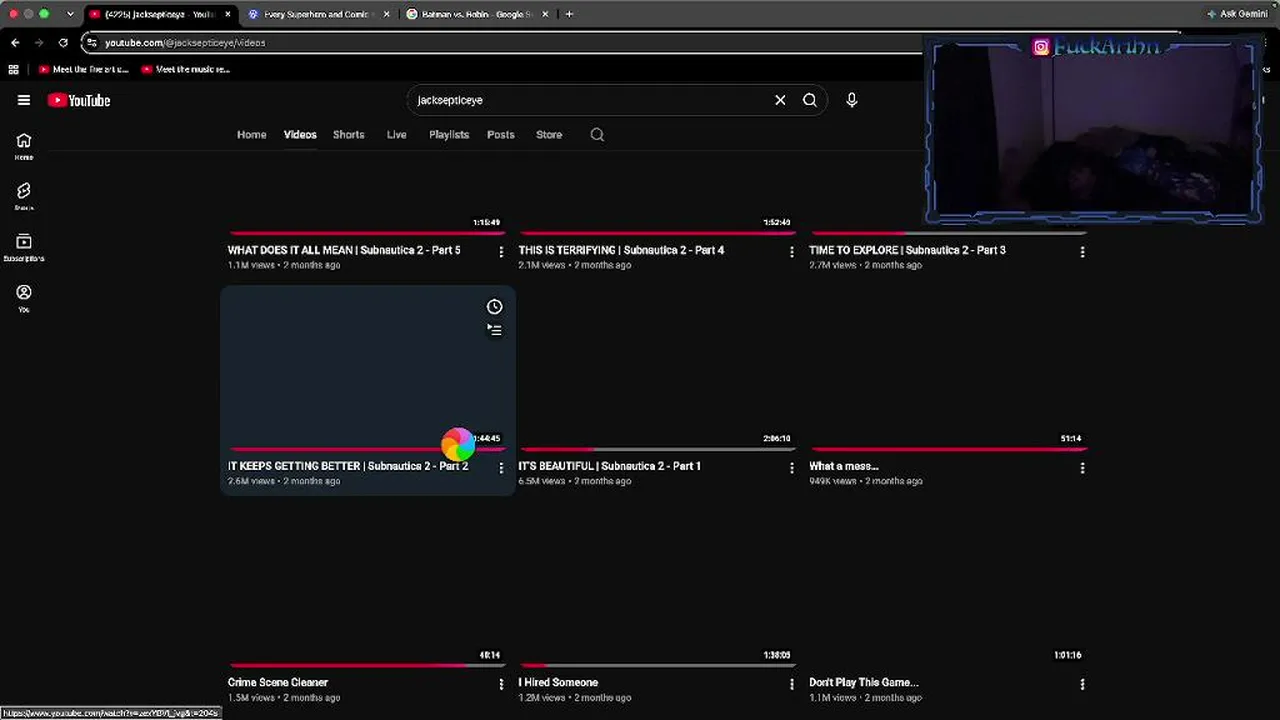Open WHAT DOES IT ALL MEAN video title
Screen dimensions: 1280x720
(x=344, y=250)
